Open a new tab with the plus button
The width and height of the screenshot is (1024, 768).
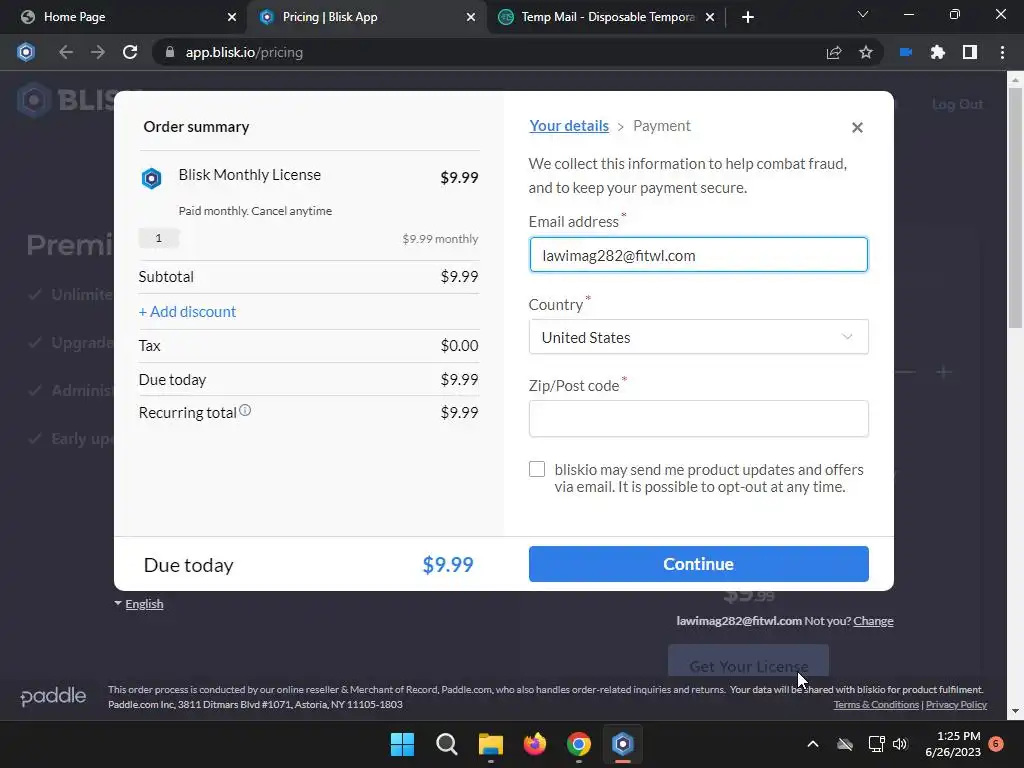pos(748,17)
